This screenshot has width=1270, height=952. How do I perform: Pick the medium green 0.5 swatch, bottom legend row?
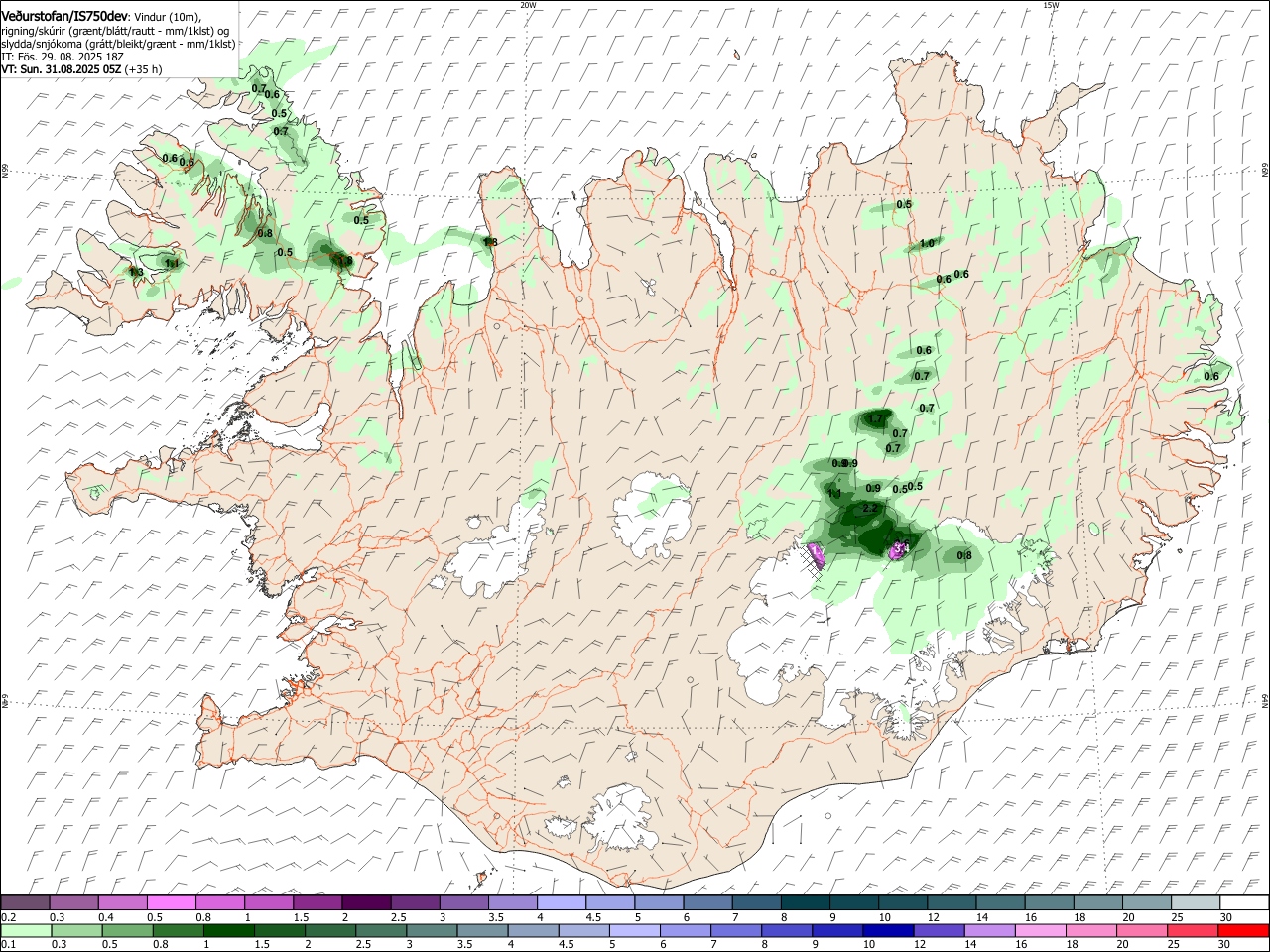click(127, 930)
